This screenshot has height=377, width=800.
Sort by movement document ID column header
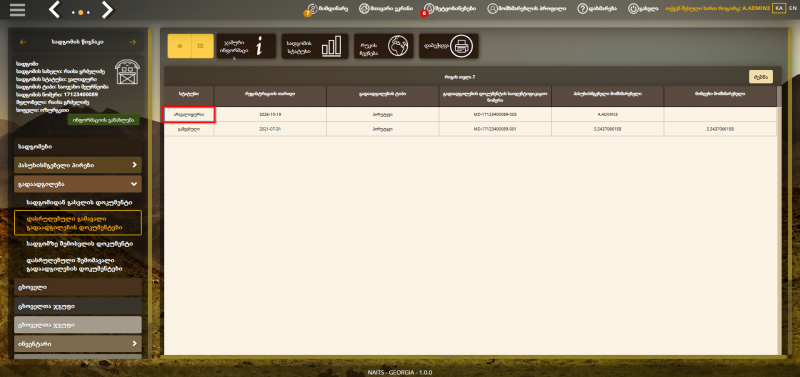[x=495, y=96]
